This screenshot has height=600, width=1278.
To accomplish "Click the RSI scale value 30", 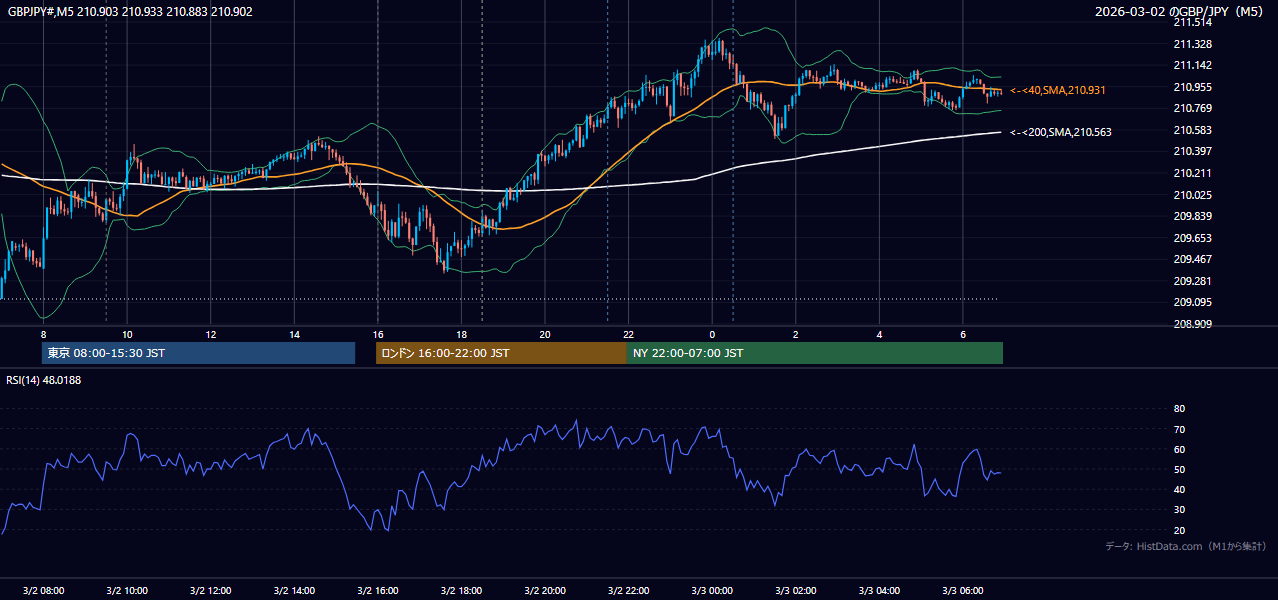I will tap(1179, 510).
